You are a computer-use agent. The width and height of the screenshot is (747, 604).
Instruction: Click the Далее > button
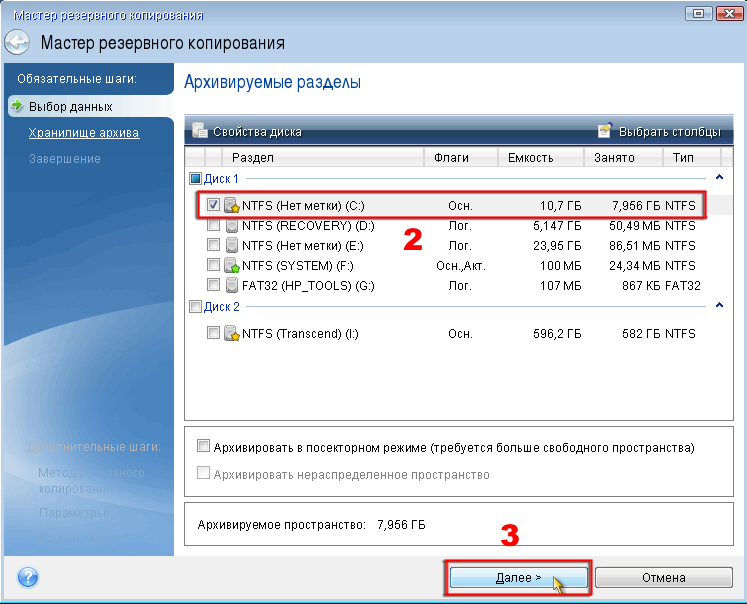coord(518,577)
